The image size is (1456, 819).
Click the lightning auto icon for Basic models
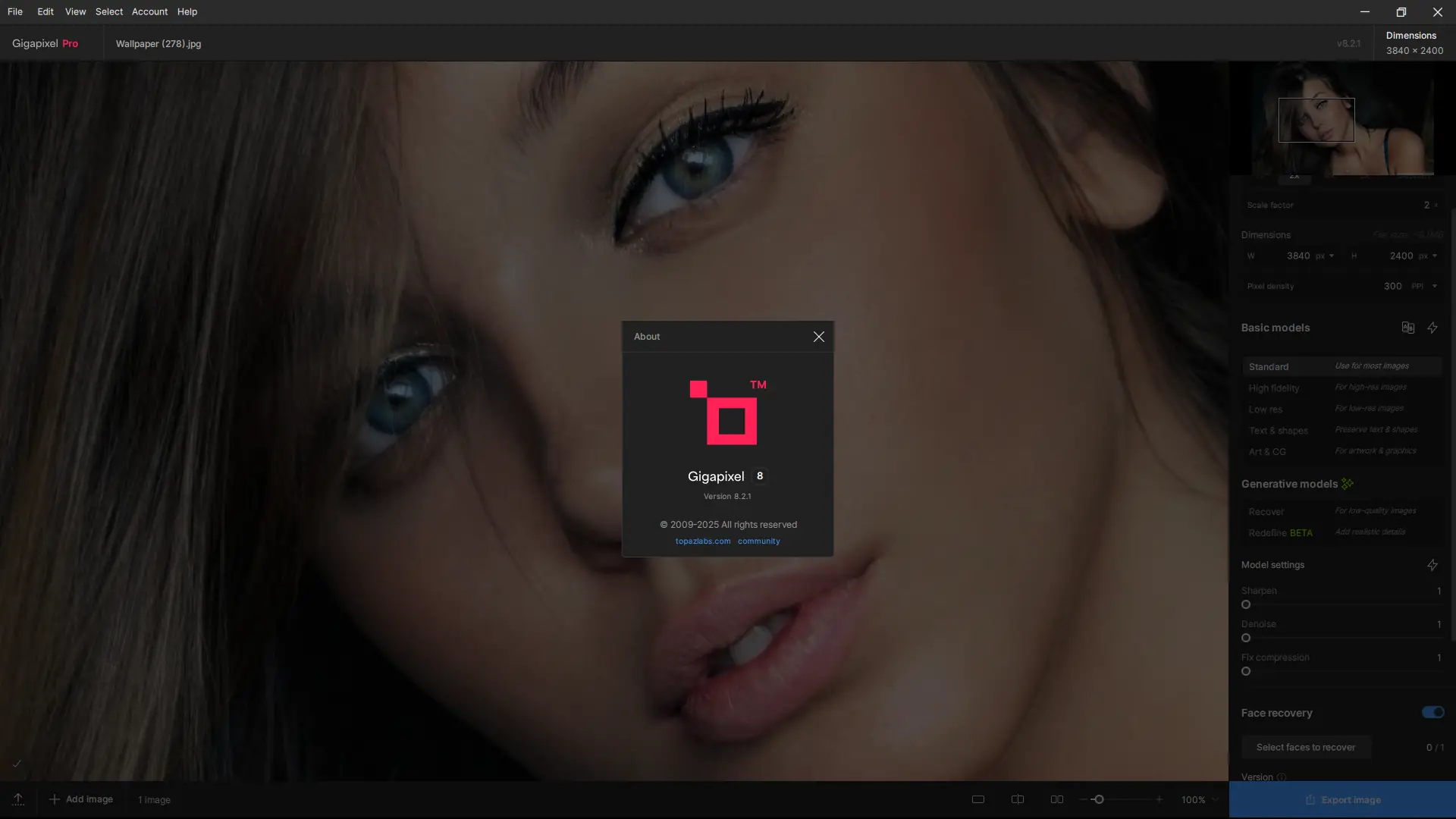pyautogui.click(x=1432, y=328)
